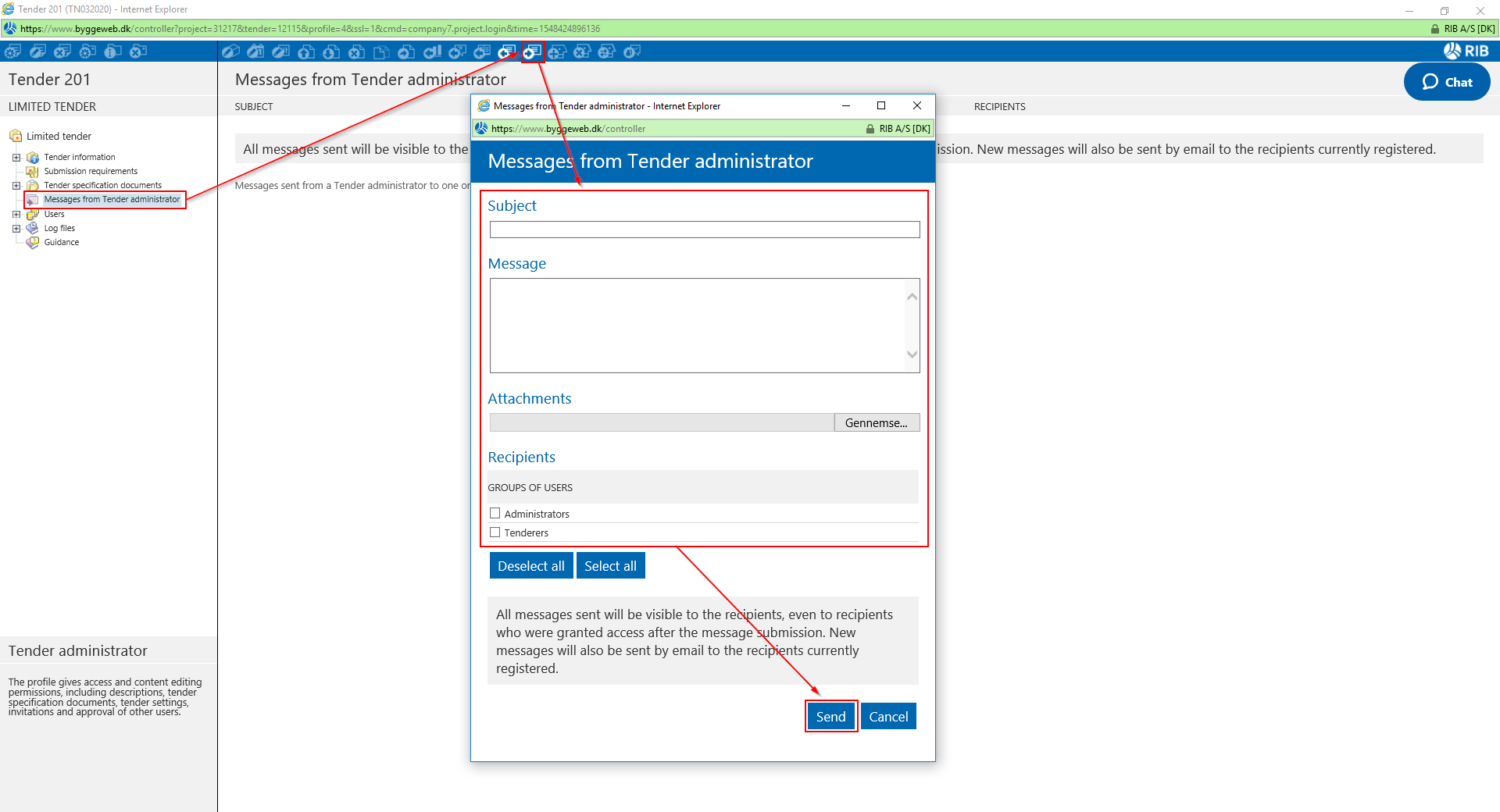Click the Select all button
Screen dimensions: 1500x812
[610, 566]
